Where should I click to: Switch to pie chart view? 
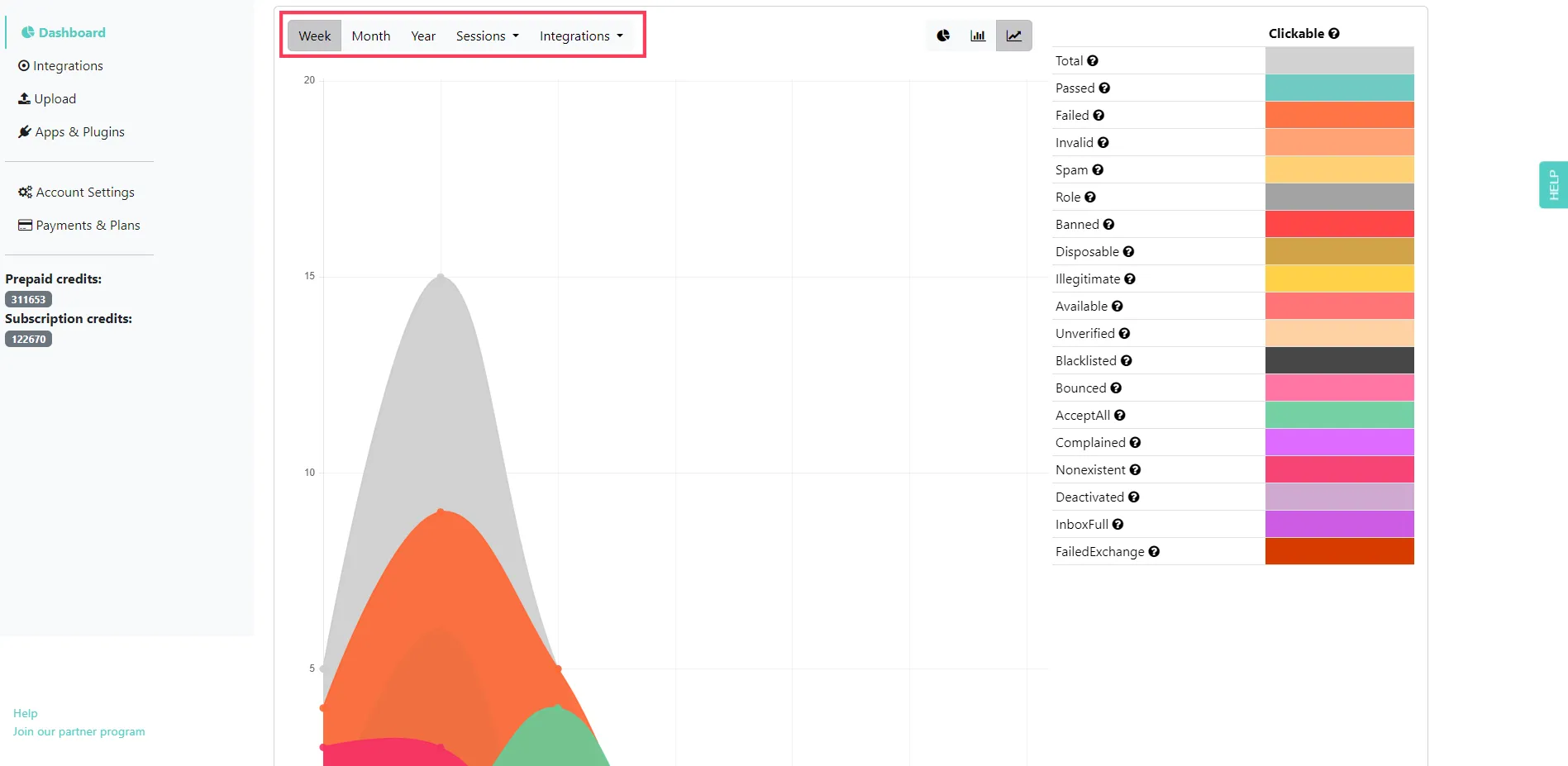(x=943, y=36)
